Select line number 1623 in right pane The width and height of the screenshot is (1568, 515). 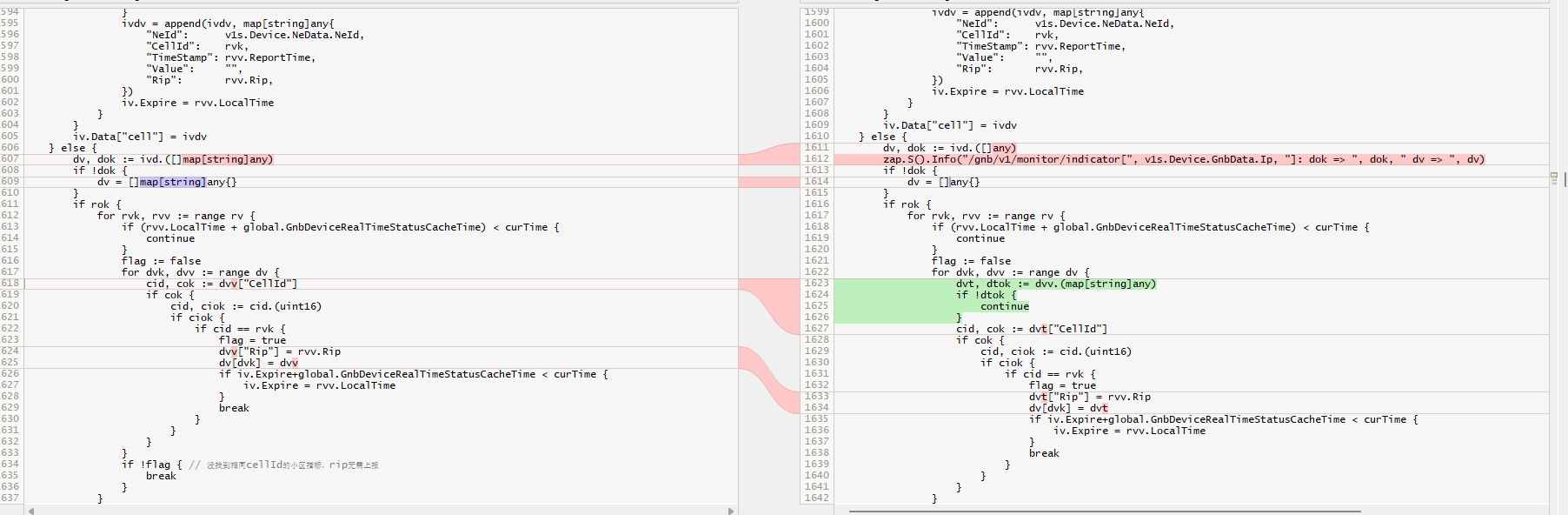[x=816, y=284]
